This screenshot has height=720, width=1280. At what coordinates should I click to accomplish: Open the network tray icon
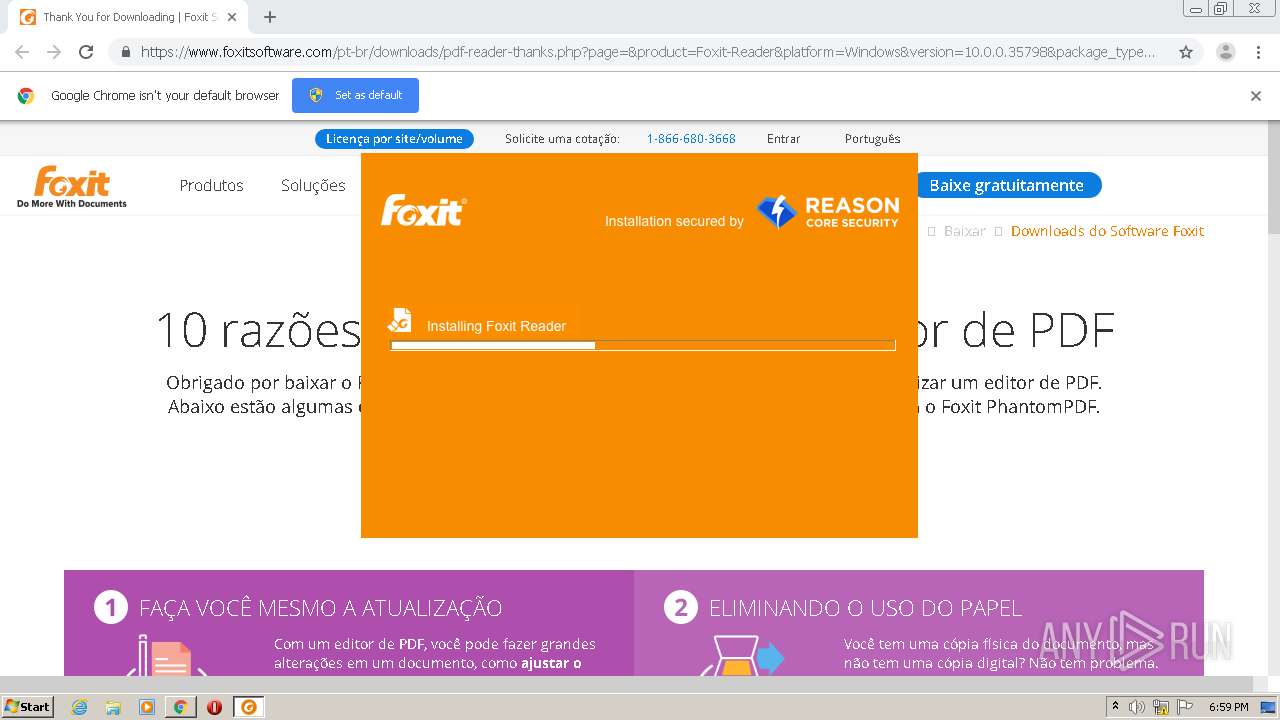coord(1161,707)
